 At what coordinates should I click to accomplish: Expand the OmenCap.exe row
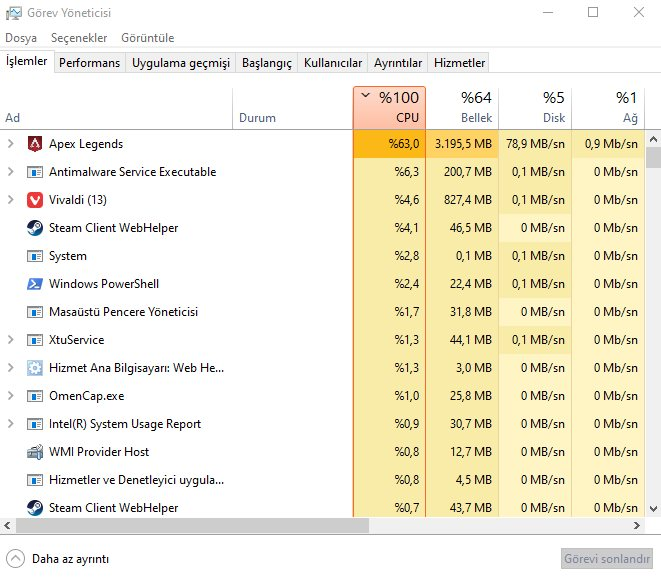pos(11,396)
